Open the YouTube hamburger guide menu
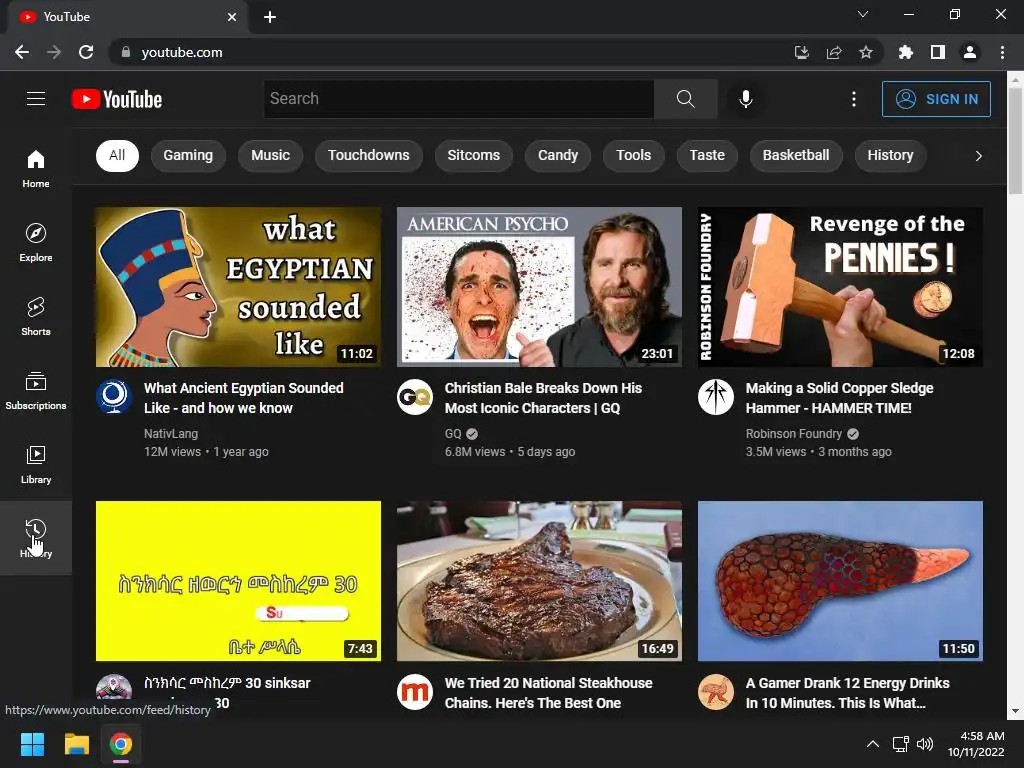1024x768 pixels. pos(36,99)
